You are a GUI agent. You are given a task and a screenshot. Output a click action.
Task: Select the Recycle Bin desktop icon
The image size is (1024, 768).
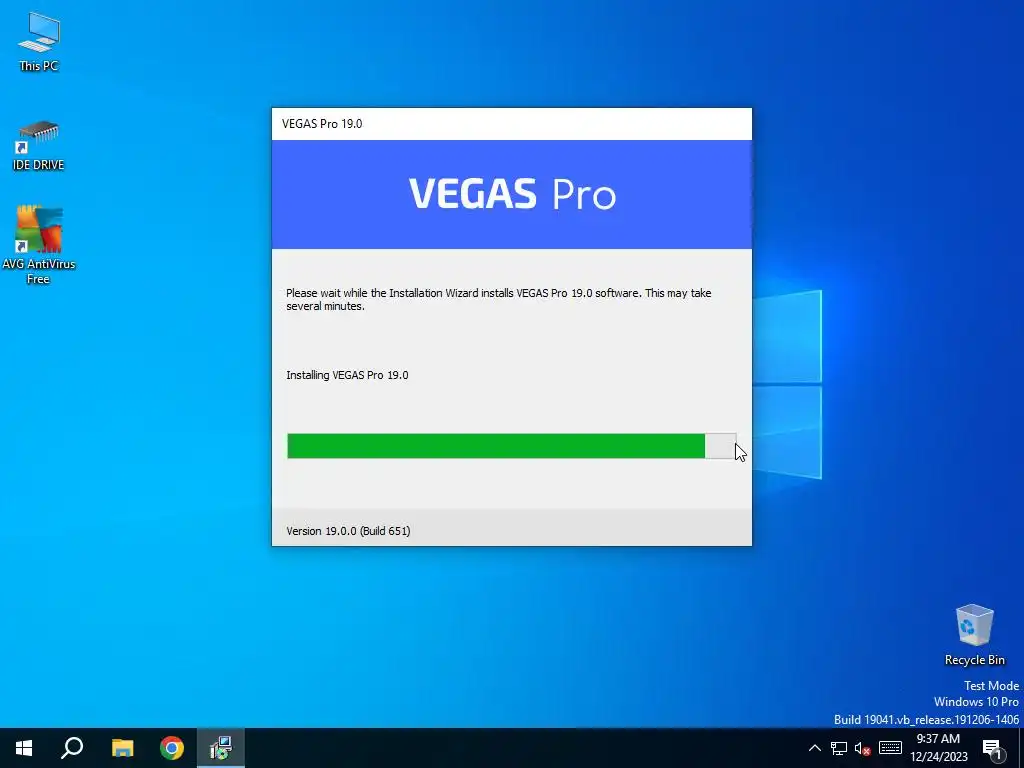[x=974, y=635]
